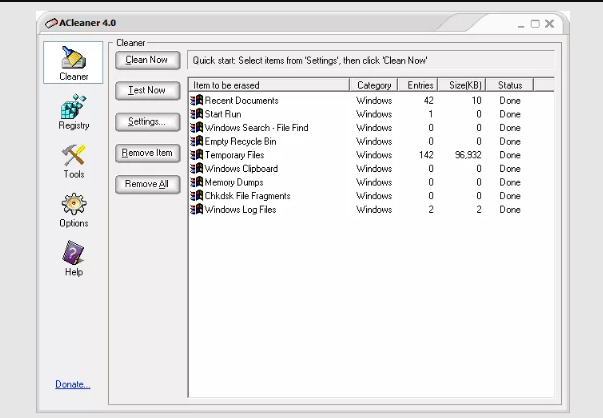
Task: Click the Remove All button
Action: 148,185
